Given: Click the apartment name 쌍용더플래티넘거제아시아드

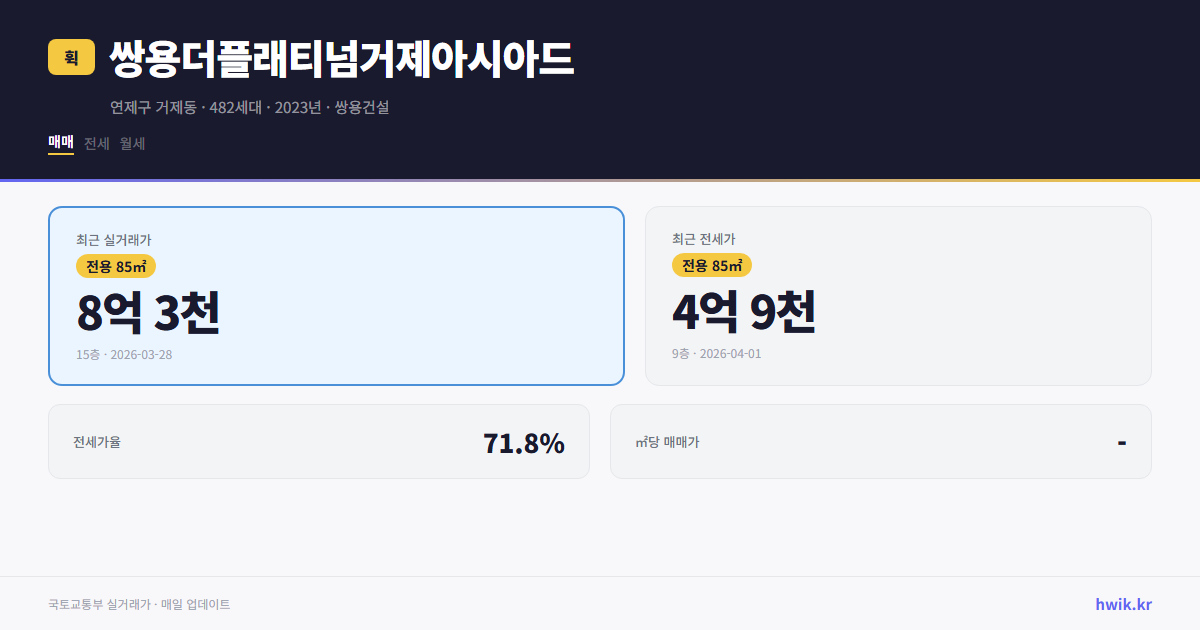Looking at the screenshot, I should (x=342, y=58).
